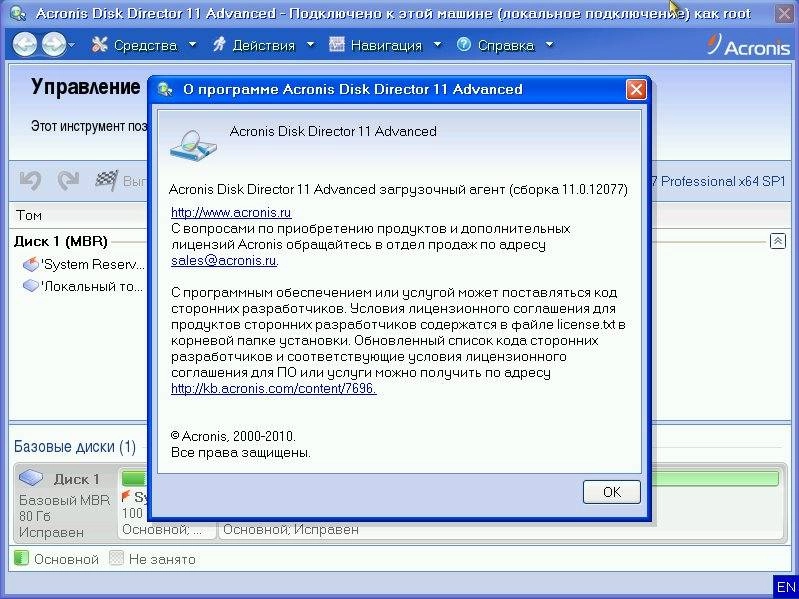Select the 'System Reserv...' volume row
799x599 pixels.
pos(84,264)
